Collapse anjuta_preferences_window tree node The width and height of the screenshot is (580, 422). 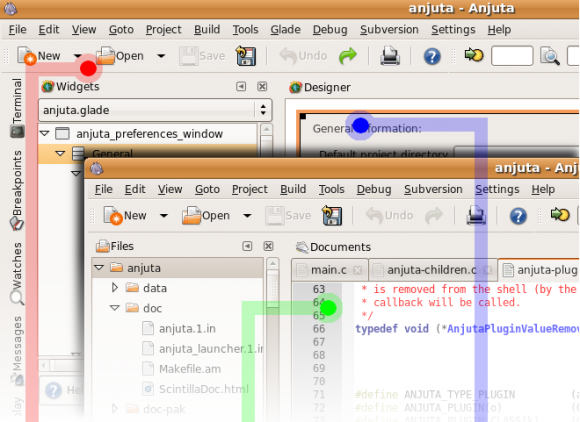[45, 133]
